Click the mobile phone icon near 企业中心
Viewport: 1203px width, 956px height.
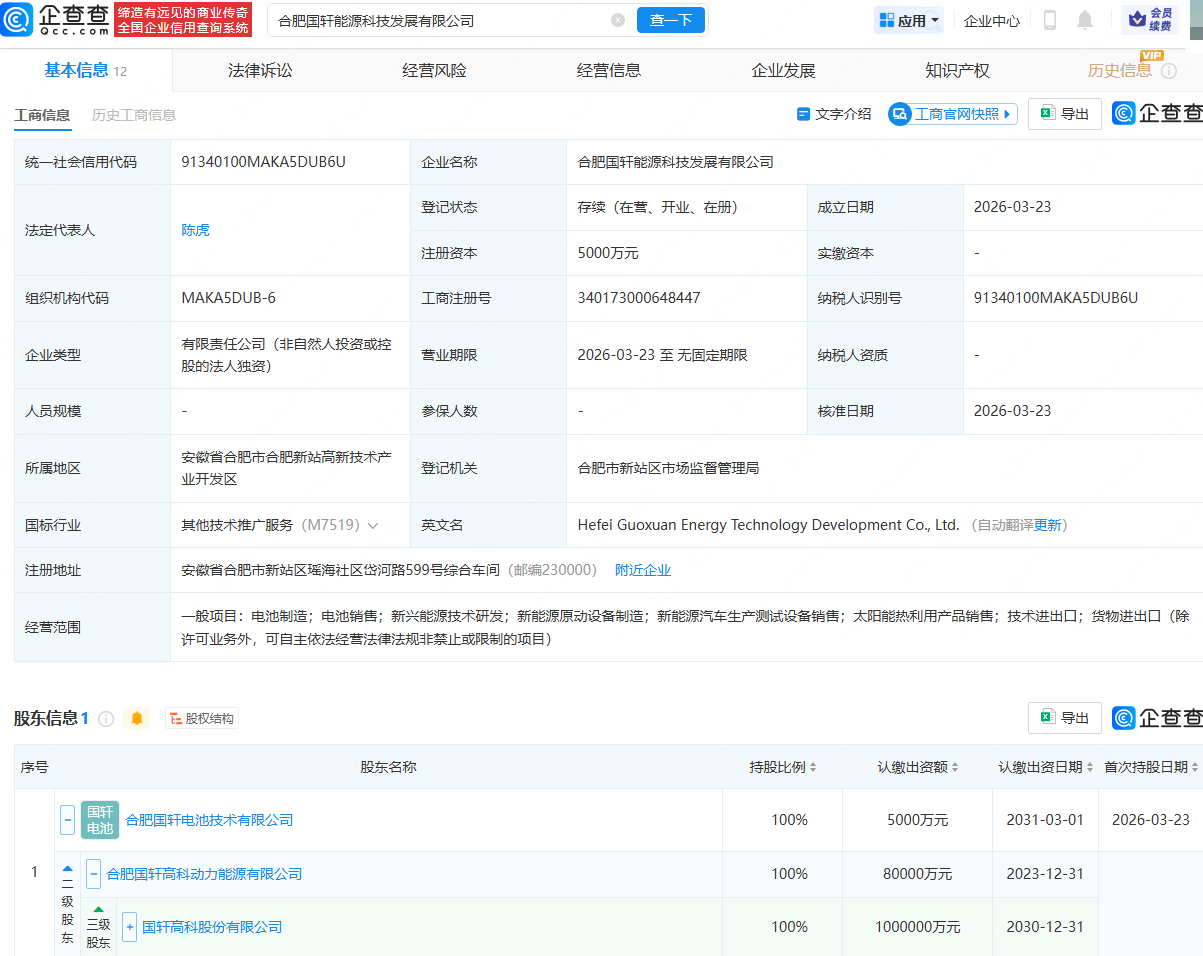pos(1050,20)
